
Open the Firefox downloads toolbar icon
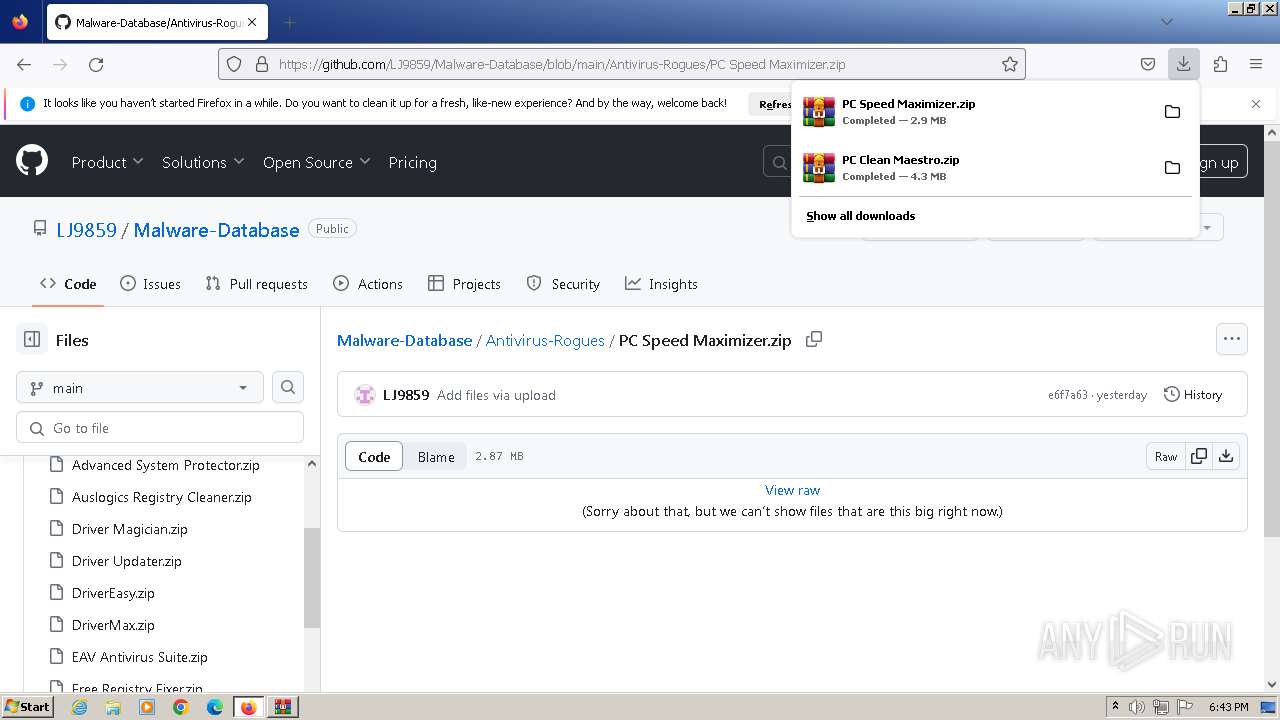pyautogui.click(x=1183, y=64)
